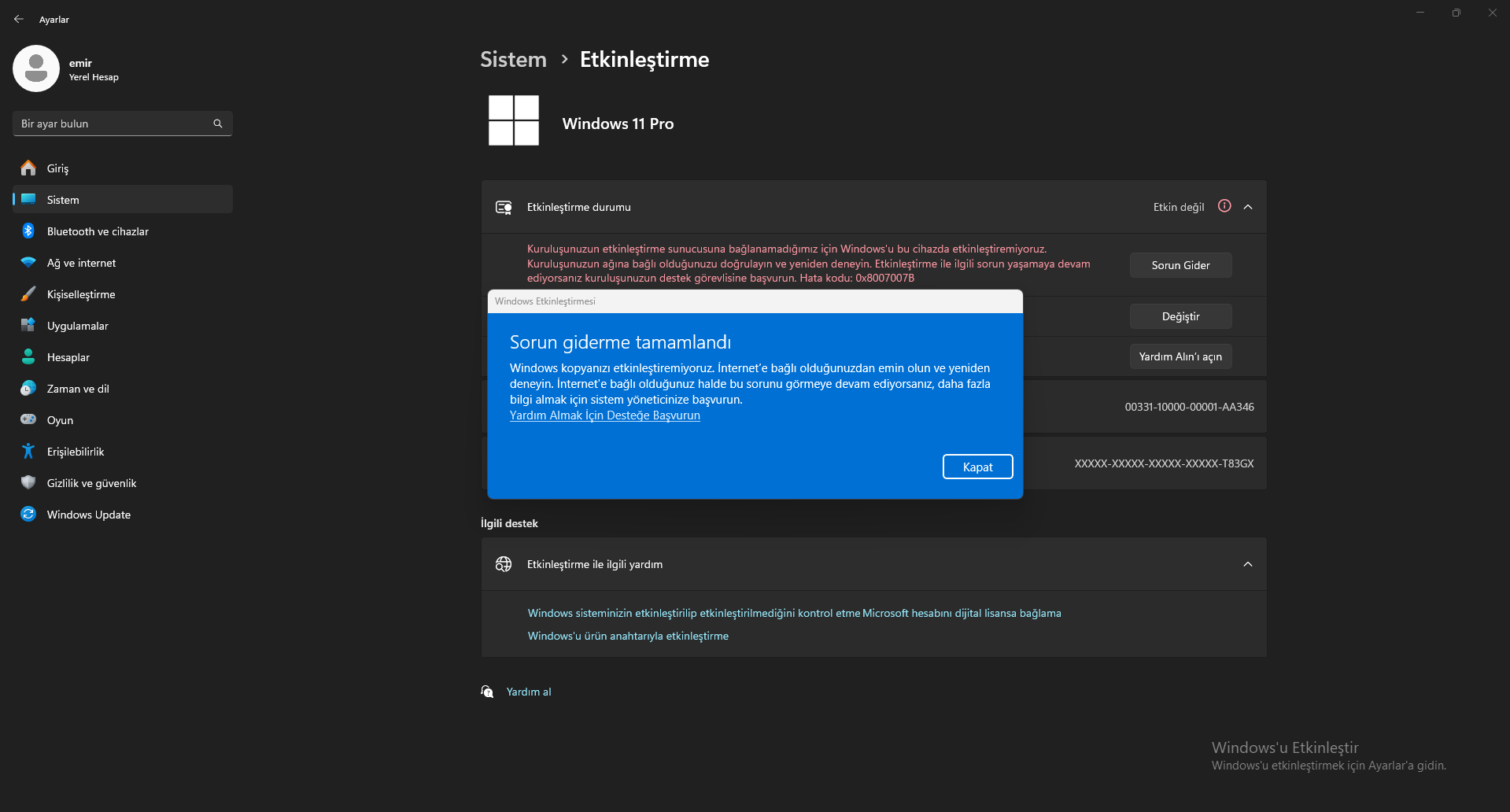This screenshot has height=812, width=1510.
Task: Click the Sorun Gider button
Action: point(1181,265)
